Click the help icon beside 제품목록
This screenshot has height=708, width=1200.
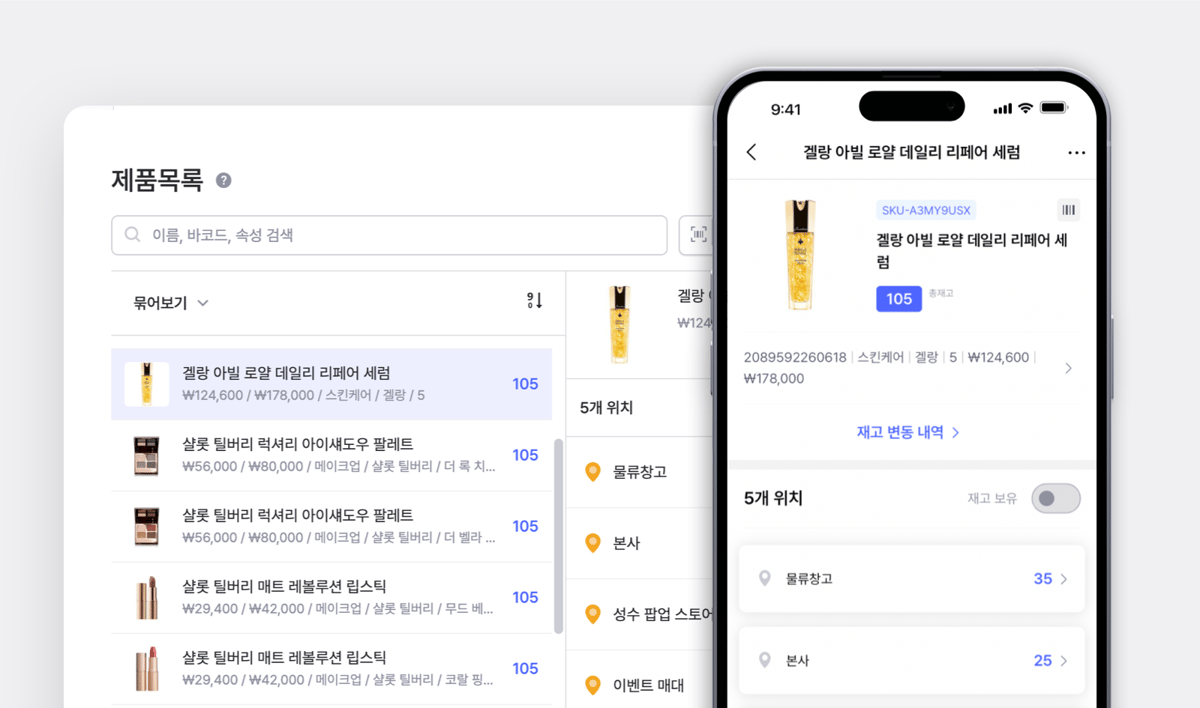(x=224, y=181)
